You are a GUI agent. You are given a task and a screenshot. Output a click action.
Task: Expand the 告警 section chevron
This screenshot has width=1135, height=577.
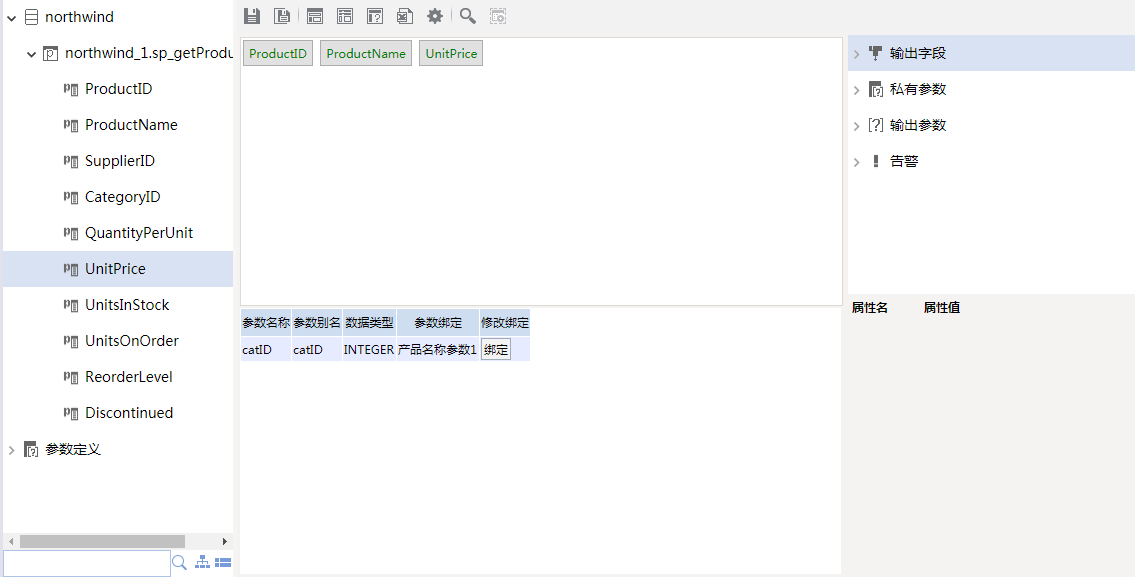tap(856, 162)
